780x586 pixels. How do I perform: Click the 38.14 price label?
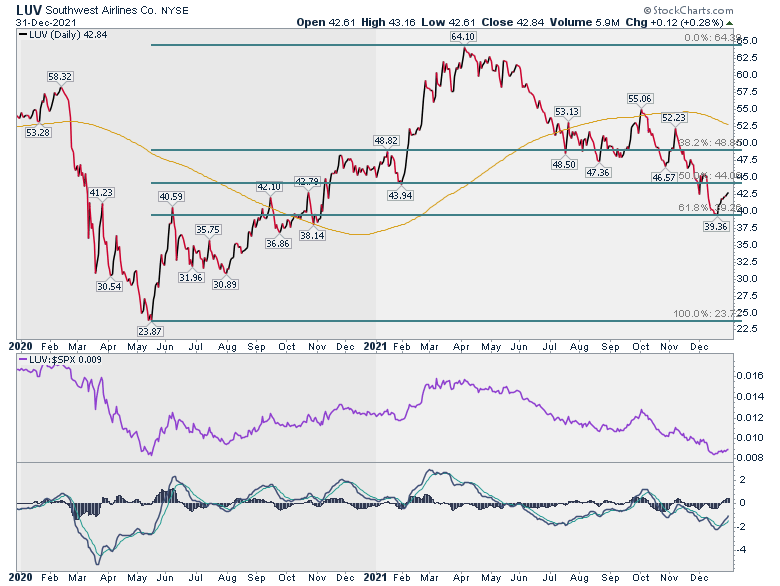pos(312,236)
